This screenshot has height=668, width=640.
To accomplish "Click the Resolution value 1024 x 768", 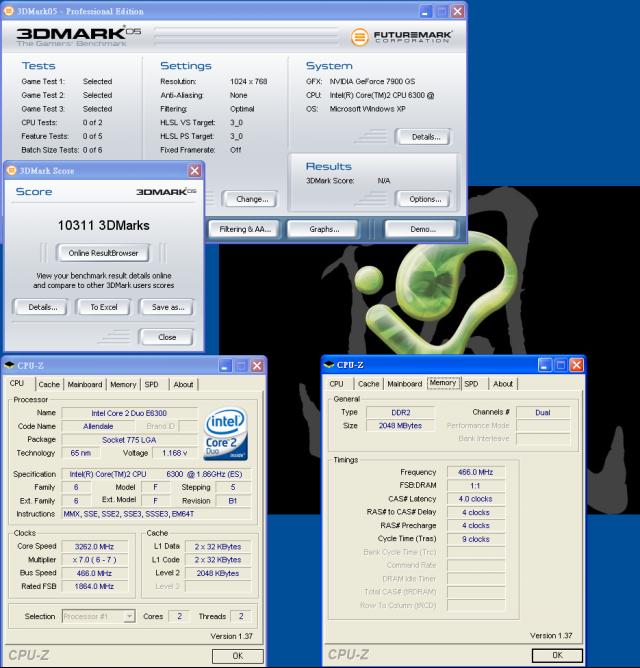I will (x=248, y=81).
